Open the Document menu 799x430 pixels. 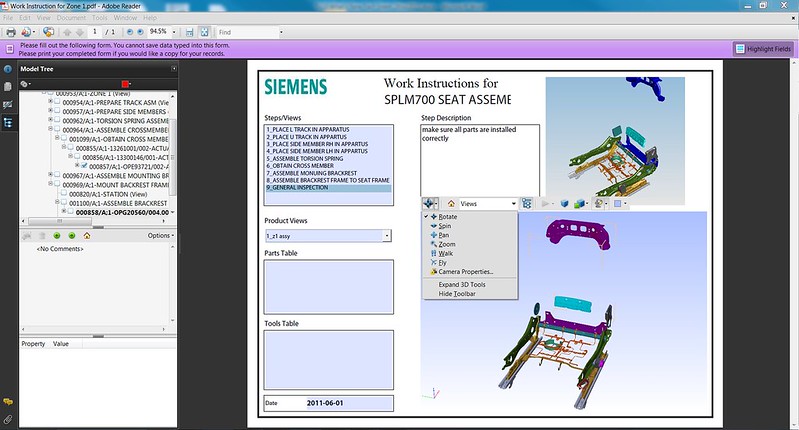point(71,17)
